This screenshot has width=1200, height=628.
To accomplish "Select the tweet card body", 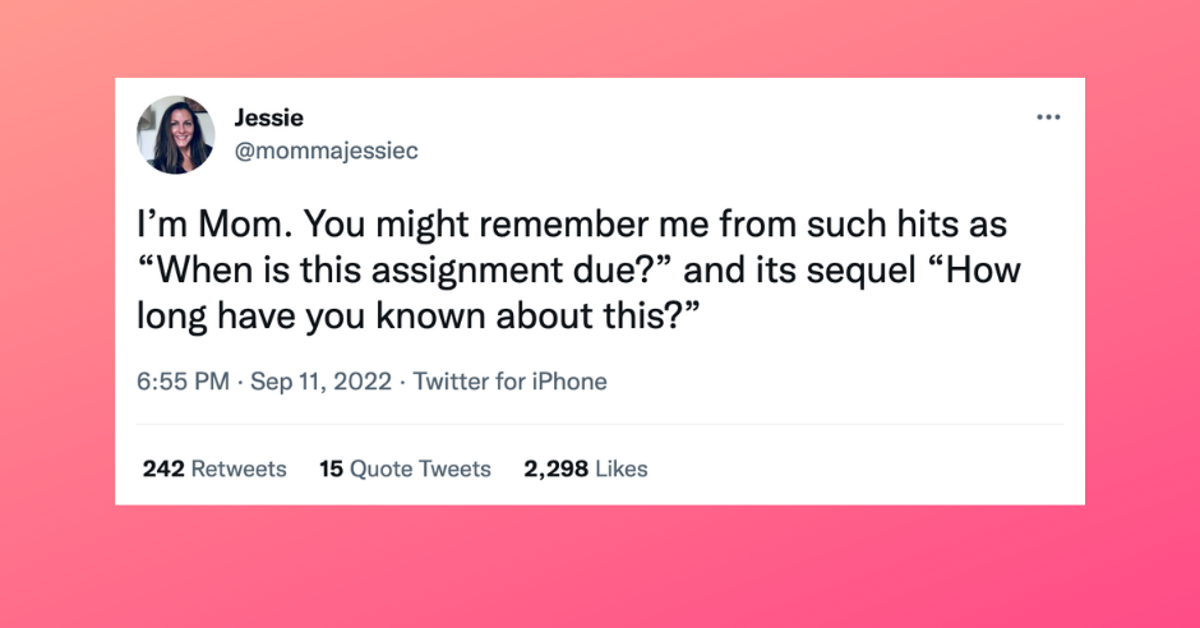I will (600, 290).
